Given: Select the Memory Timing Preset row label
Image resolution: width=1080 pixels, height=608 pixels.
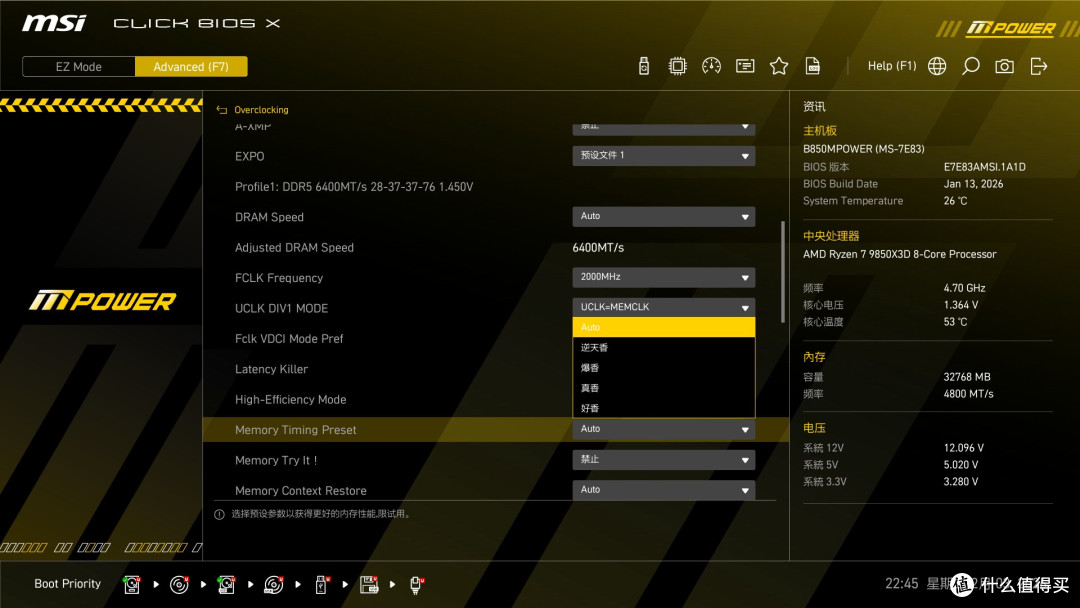Looking at the screenshot, I should pos(295,430).
